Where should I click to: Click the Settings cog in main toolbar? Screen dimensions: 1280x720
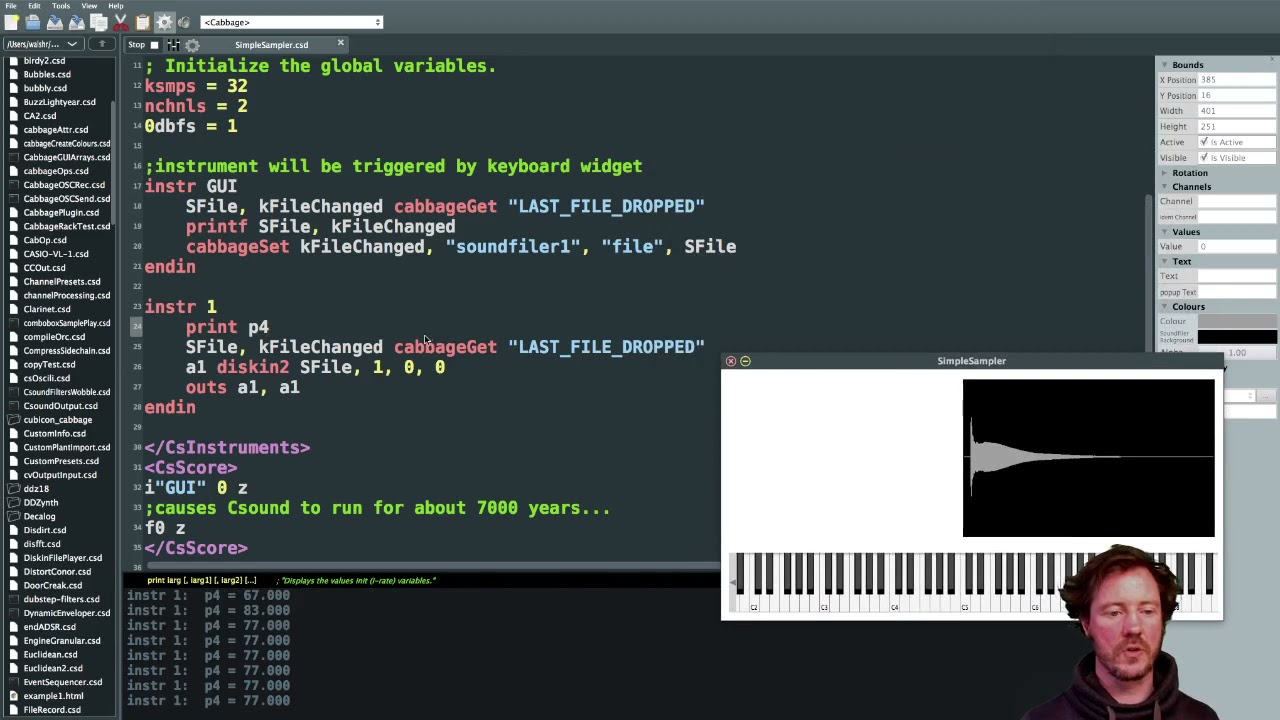165,22
